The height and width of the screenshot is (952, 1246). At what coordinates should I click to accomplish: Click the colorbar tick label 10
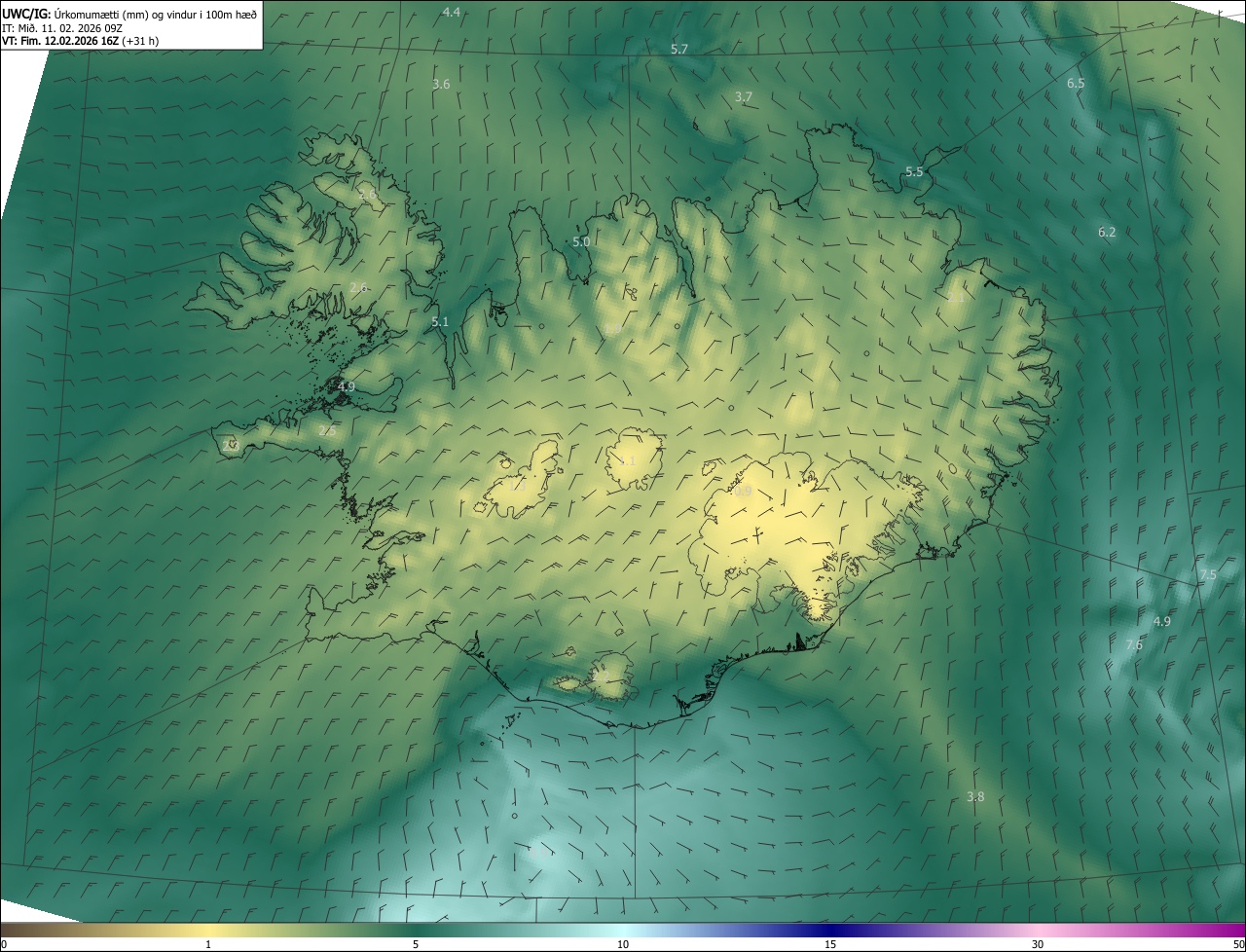pos(623,945)
